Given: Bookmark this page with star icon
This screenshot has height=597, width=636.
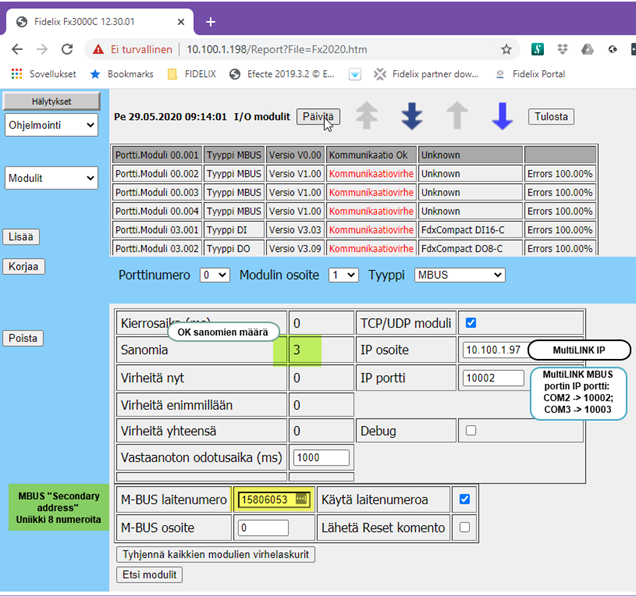Looking at the screenshot, I should pos(506,49).
